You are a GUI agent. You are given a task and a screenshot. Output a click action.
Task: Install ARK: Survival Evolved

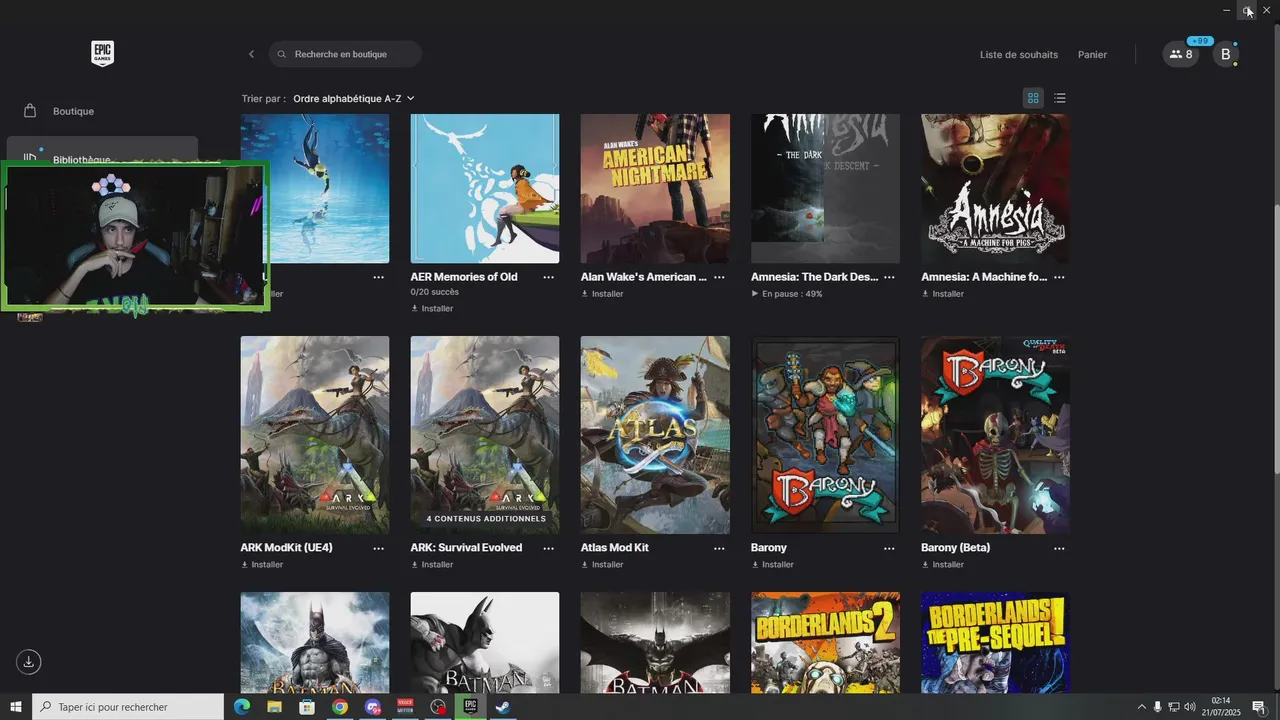click(x=432, y=564)
